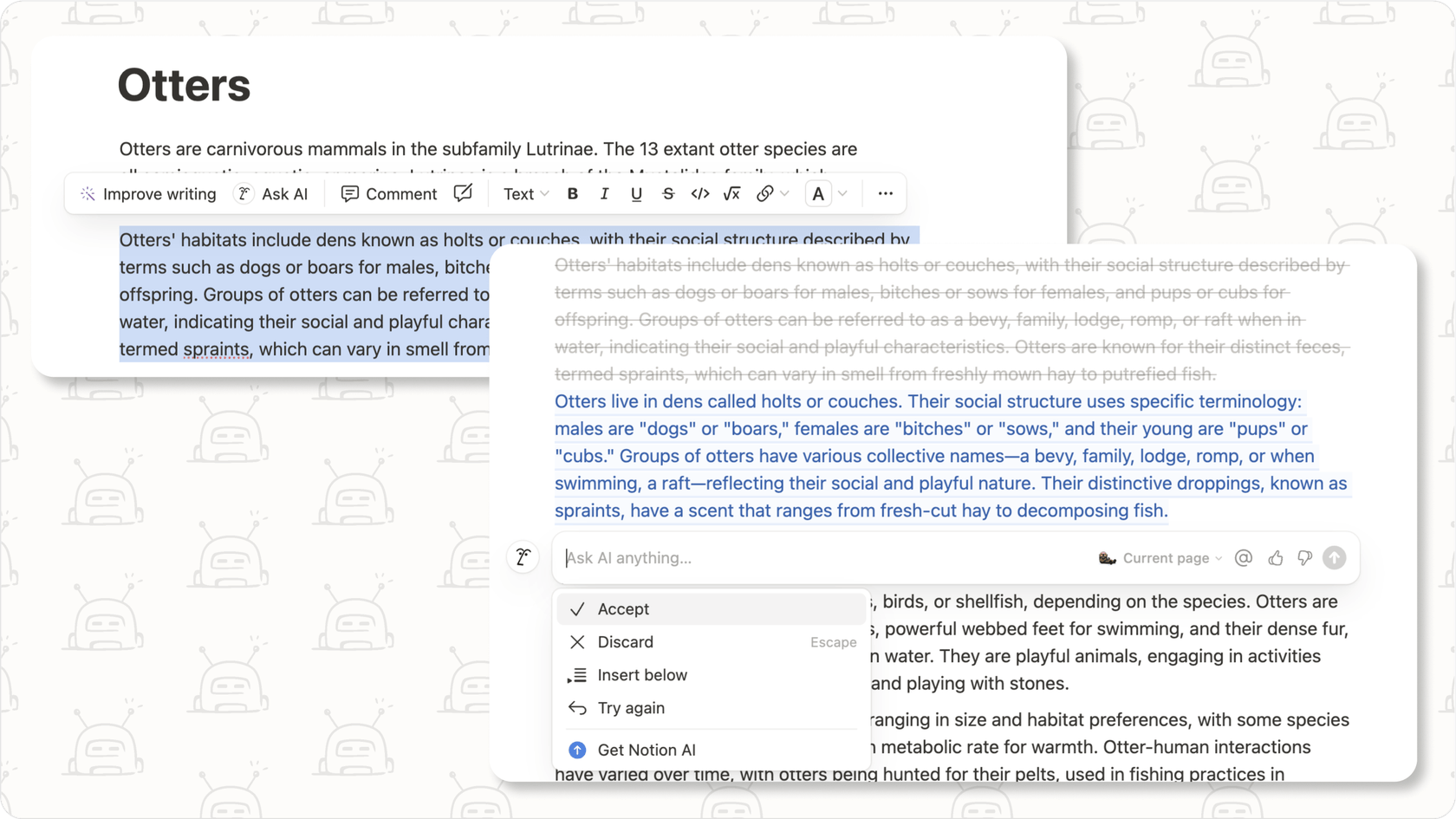The image size is (1456, 819).
Task: Select the Improve writing sparkle icon
Action: [87, 193]
